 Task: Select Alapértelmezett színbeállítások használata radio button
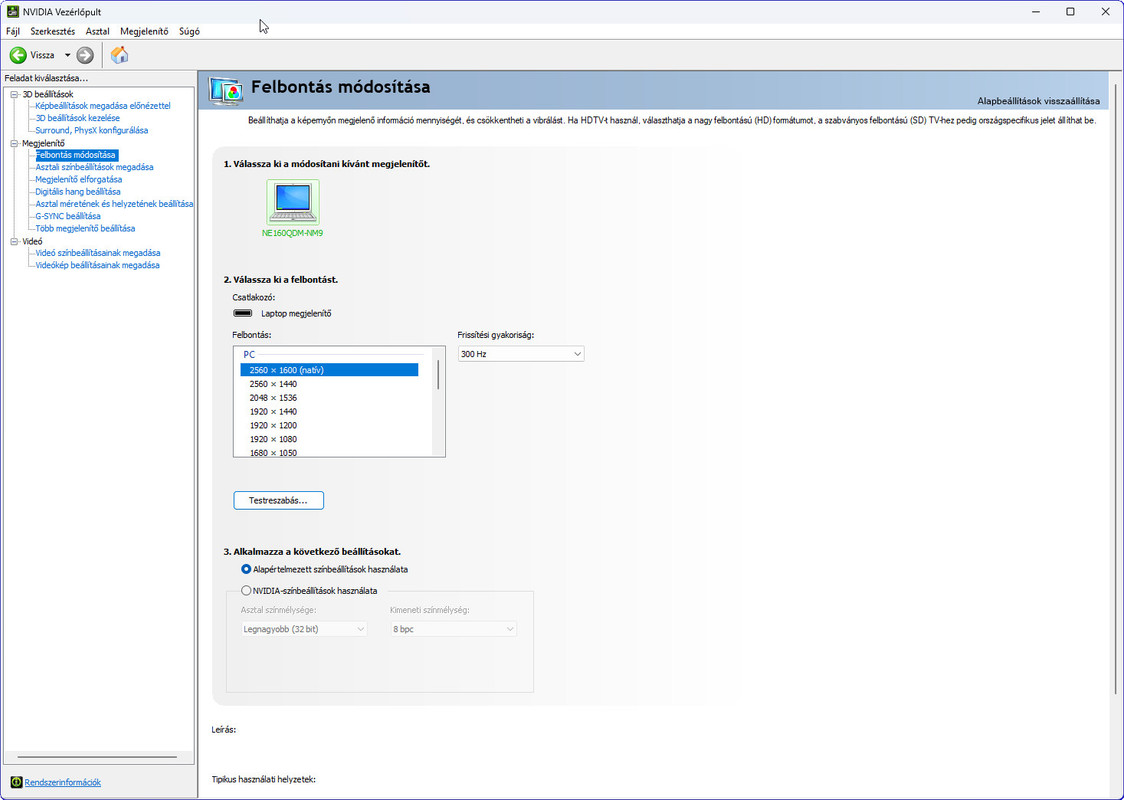point(246,569)
